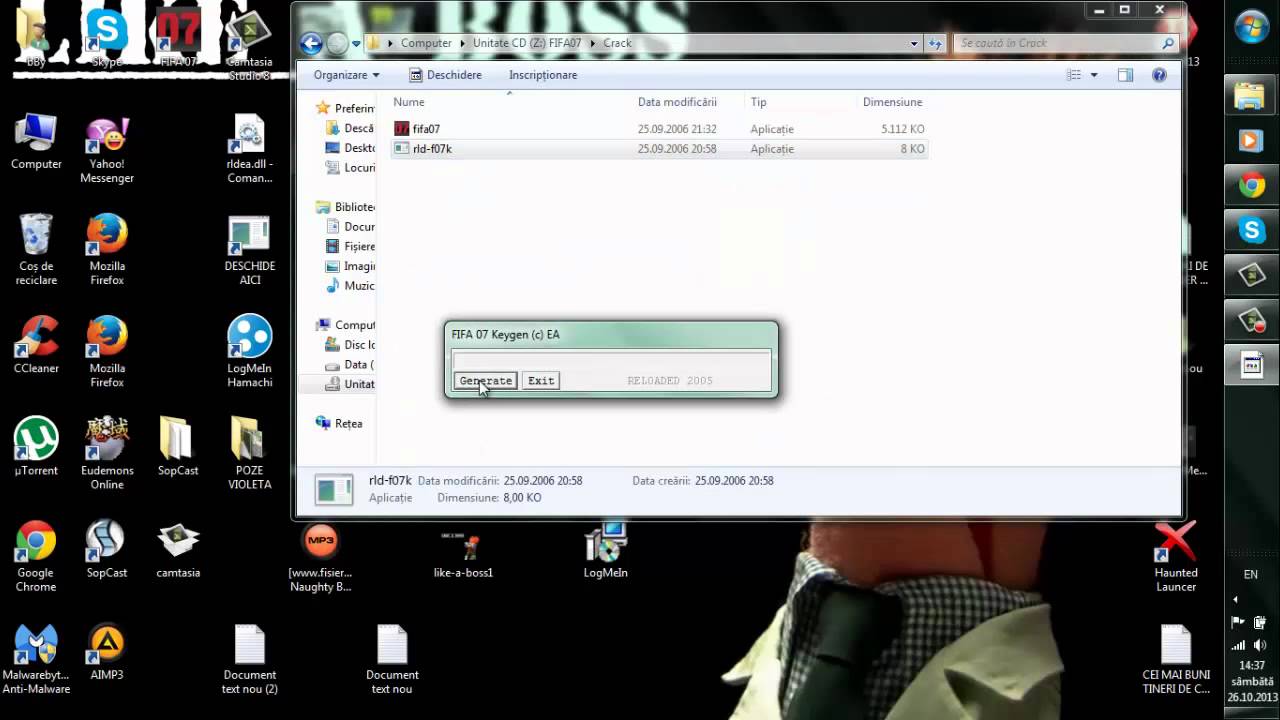This screenshot has width=1280, height=720.
Task: Open the Haunted Launcer shortcut
Action: (x=1176, y=556)
